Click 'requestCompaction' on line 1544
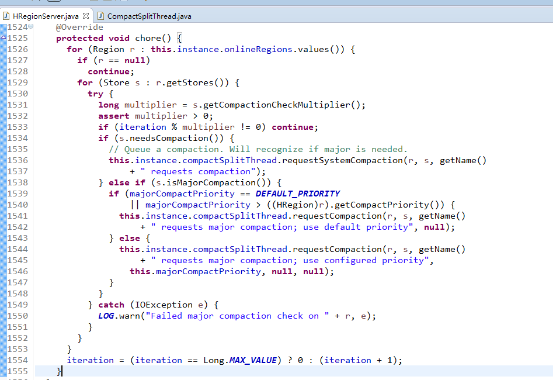 pyautogui.click(x=337, y=249)
